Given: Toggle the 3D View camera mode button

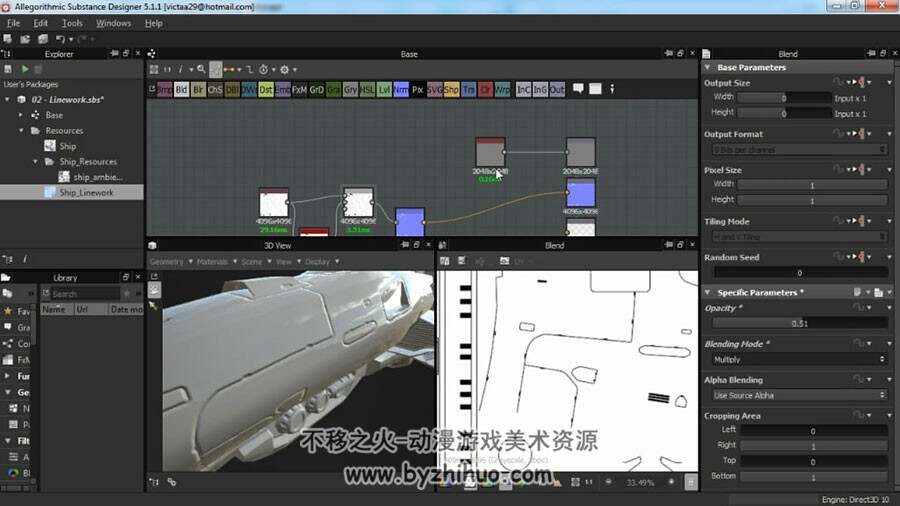Looking at the screenshot, I should tap(154, 290).
